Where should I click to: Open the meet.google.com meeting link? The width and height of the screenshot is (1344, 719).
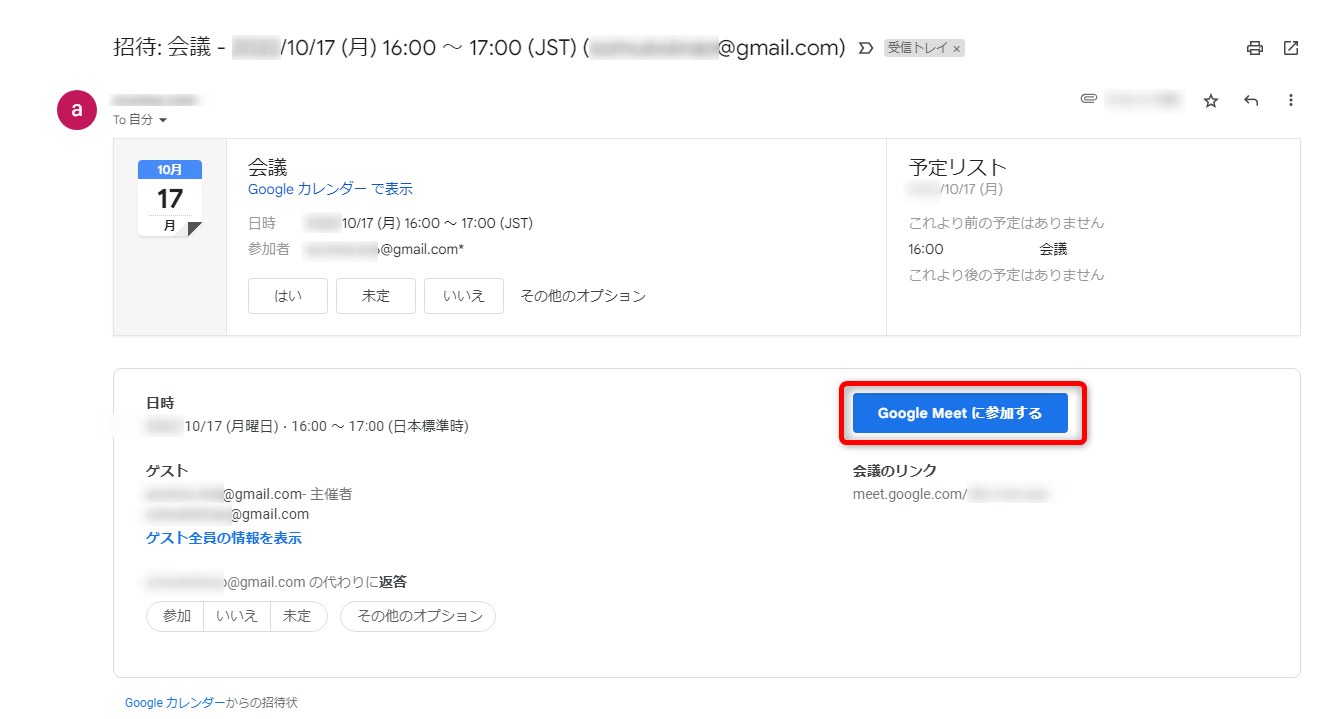[951, 494]
